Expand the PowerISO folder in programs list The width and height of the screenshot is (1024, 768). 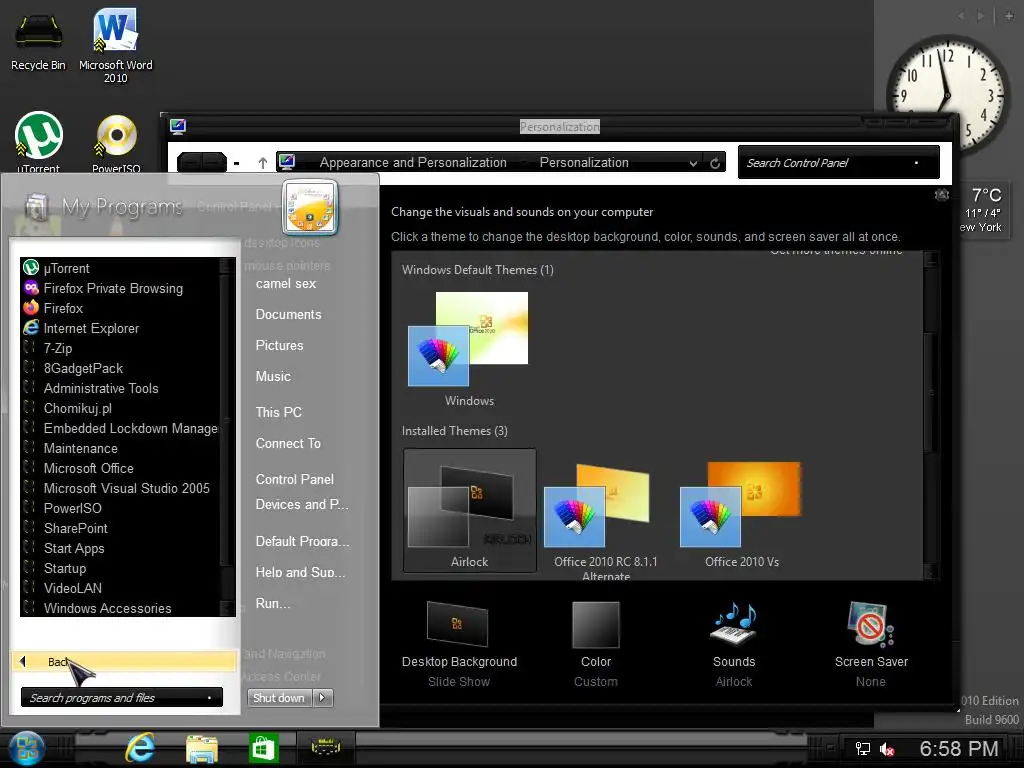pos(121,508)
